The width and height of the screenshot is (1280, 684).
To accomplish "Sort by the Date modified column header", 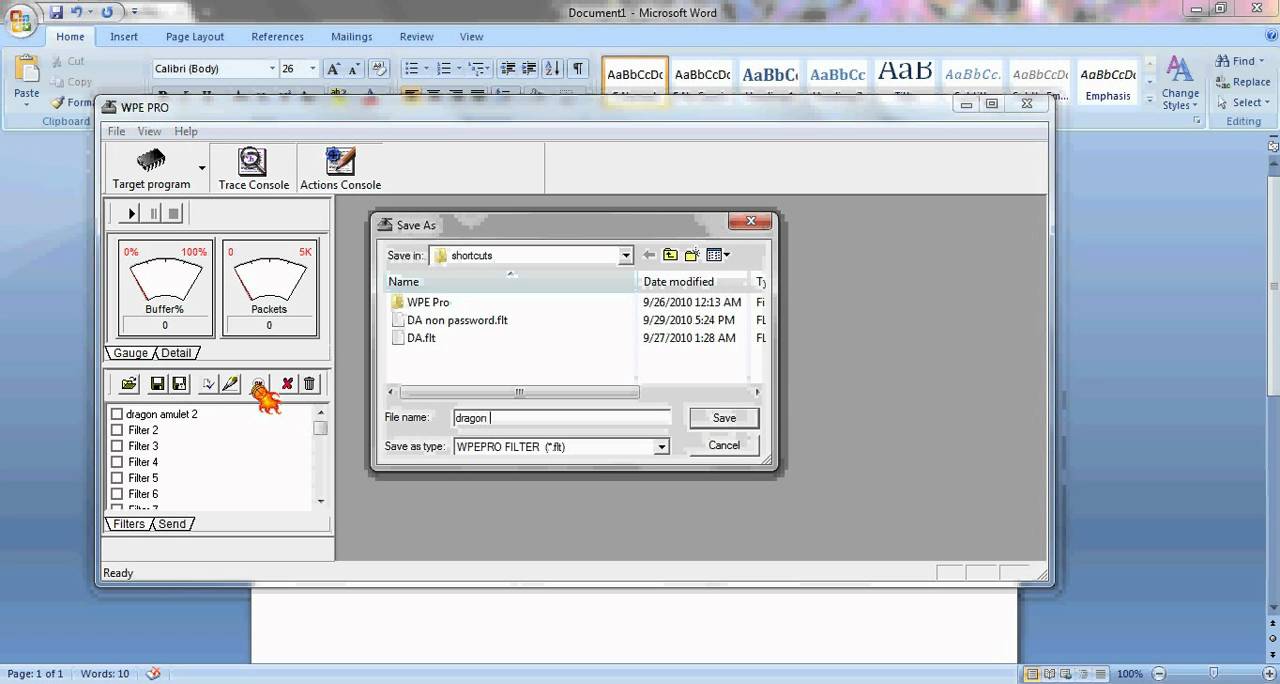I will click(693, 282).
